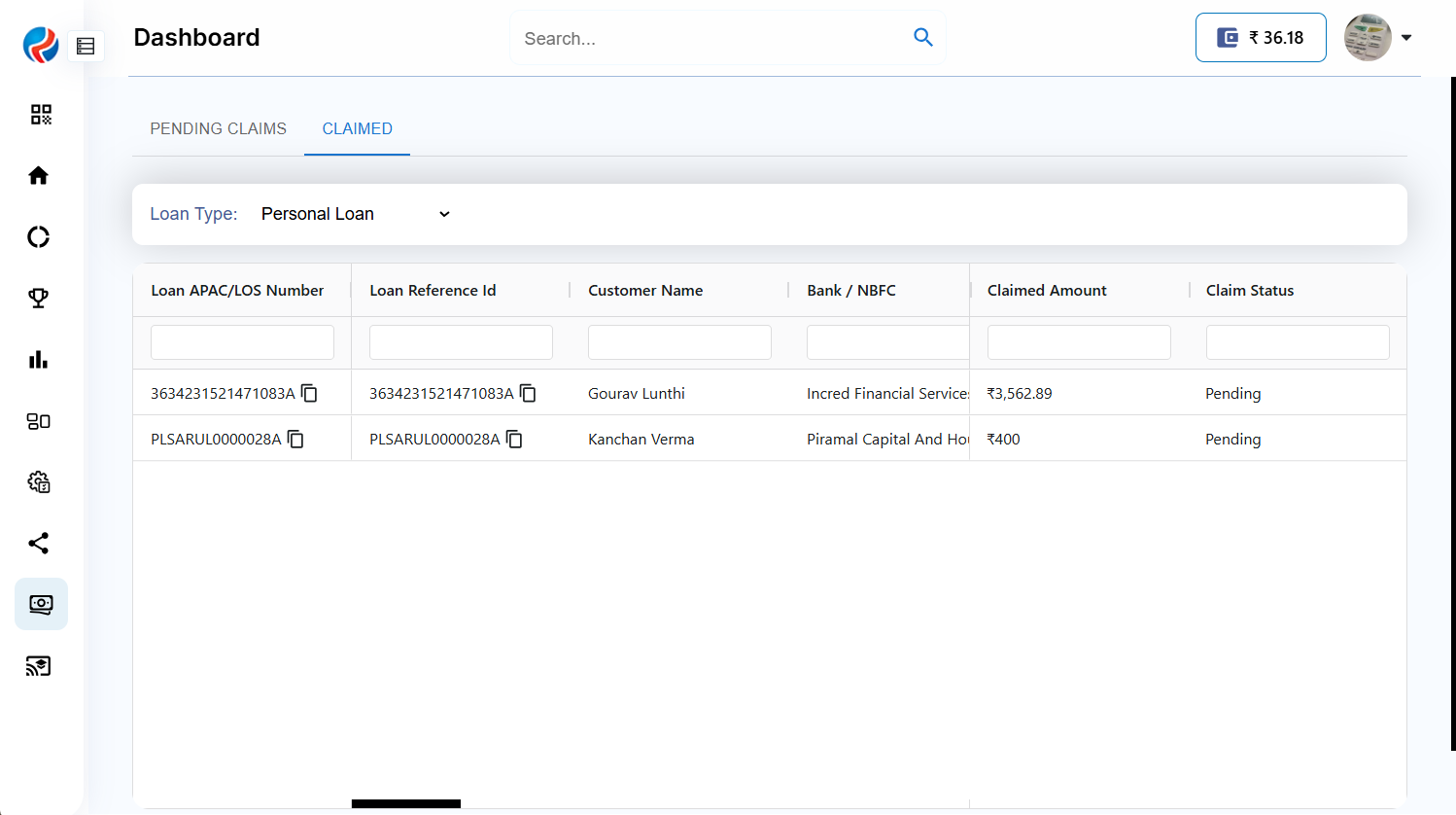Open the trophy rewards sidebar icon

tap(39, 299)
